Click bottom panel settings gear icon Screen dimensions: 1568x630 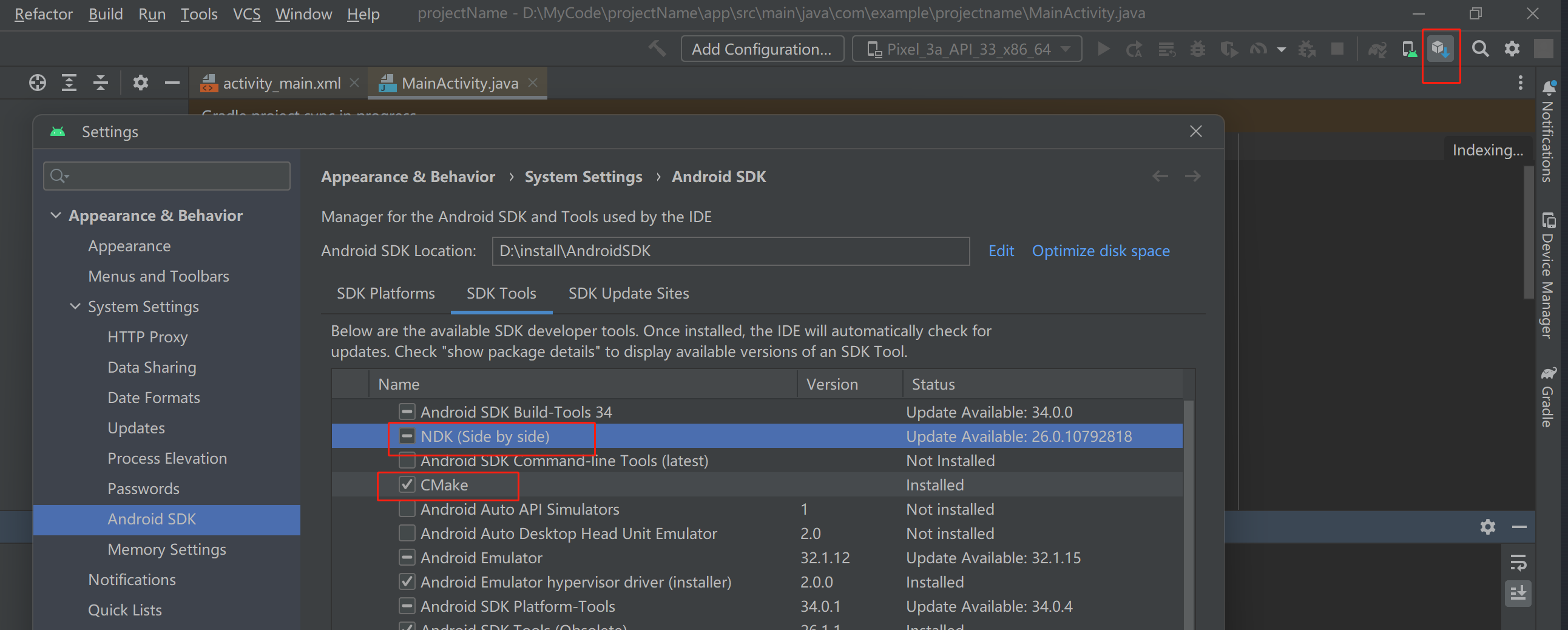pos(1488,527)
